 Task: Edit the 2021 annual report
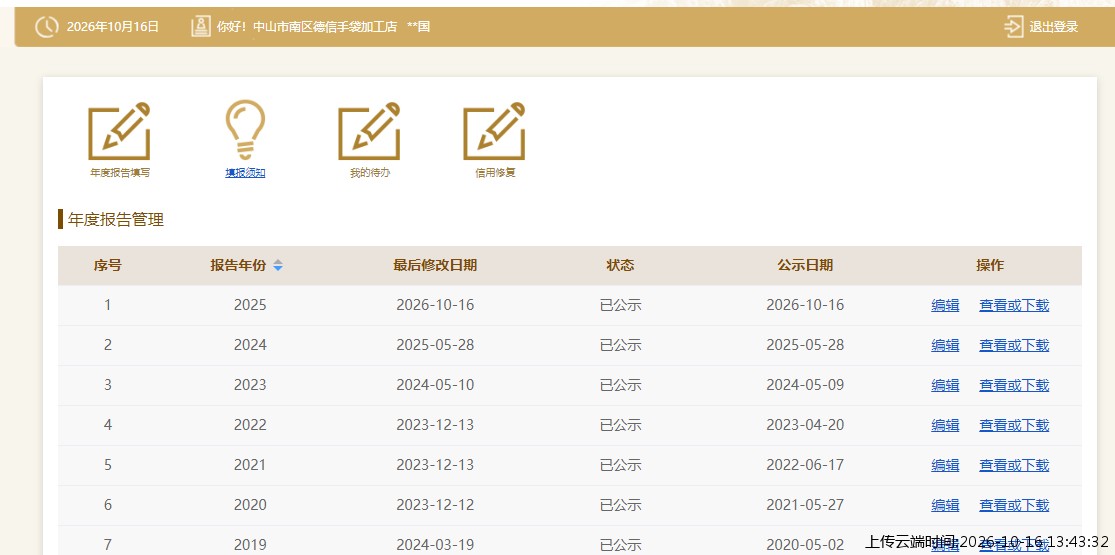945,465
